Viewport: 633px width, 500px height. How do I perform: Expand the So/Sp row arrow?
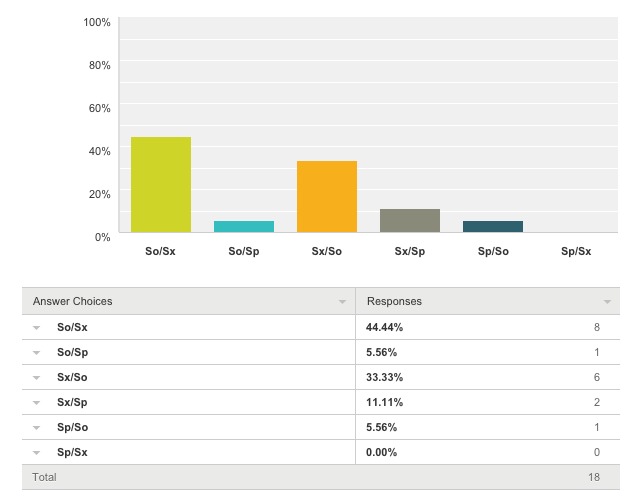pyautogui.click(x=37, y=353)
